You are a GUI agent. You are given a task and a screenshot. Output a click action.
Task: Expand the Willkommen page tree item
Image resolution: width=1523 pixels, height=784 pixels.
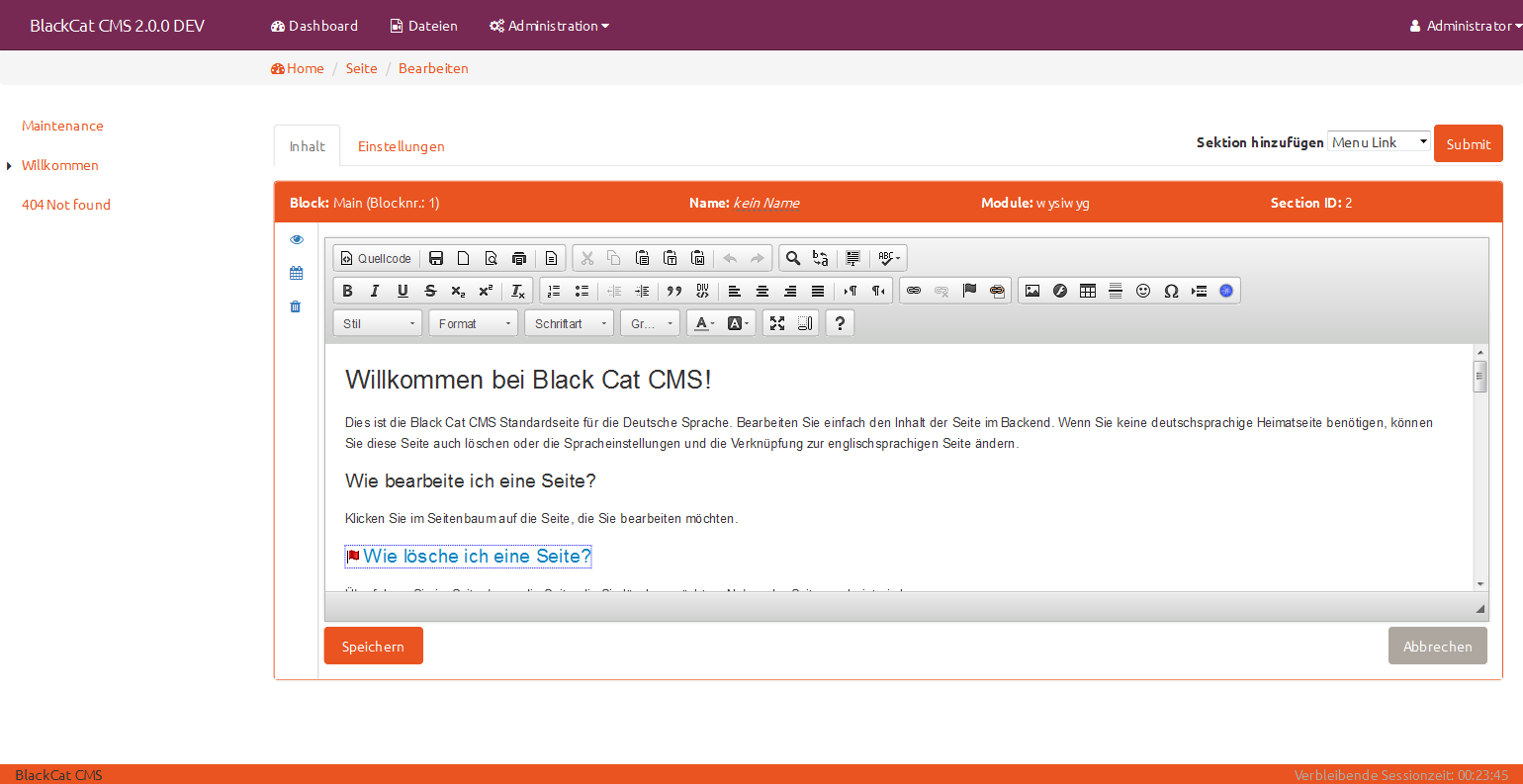tap(9, 165)
